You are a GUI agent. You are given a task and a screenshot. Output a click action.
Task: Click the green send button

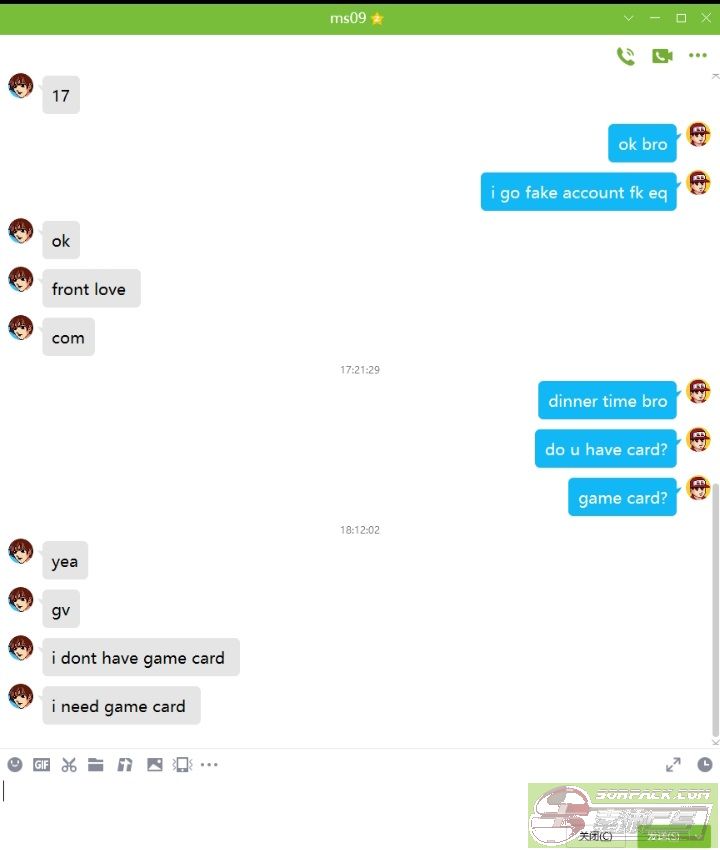coord(672,836)
